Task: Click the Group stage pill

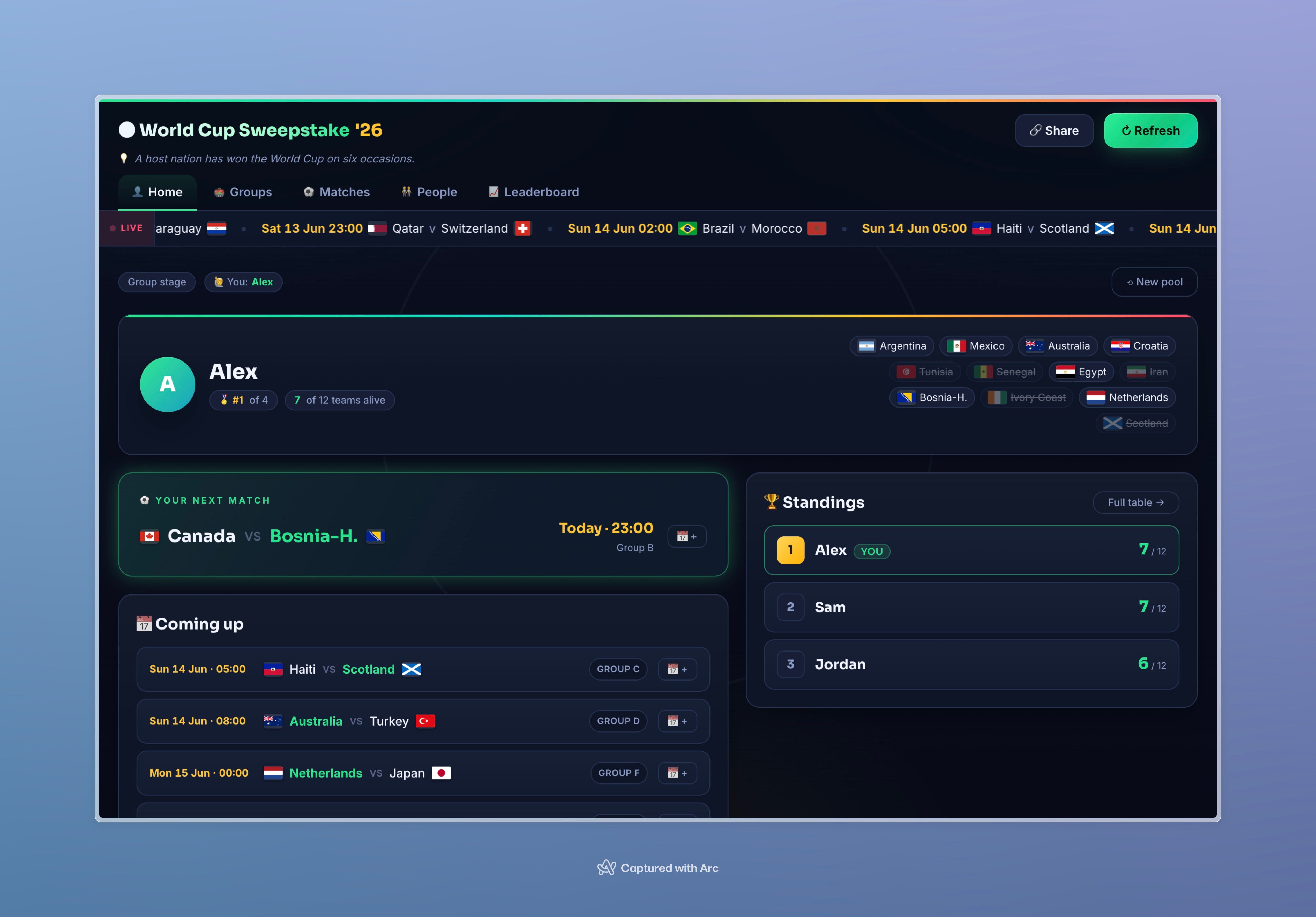Action: pos(157,282)
